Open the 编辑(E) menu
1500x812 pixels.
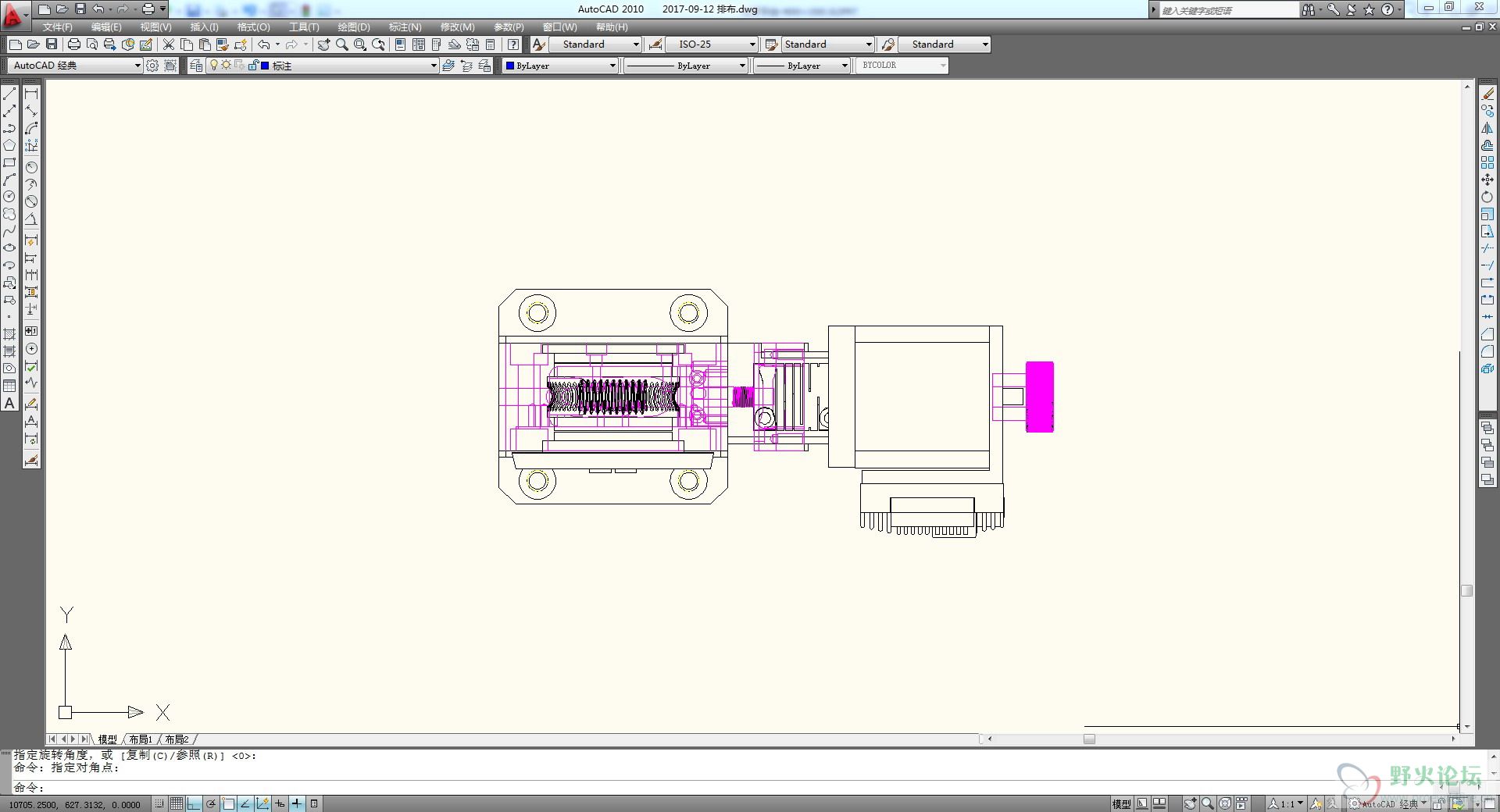(x=106, y=27)
